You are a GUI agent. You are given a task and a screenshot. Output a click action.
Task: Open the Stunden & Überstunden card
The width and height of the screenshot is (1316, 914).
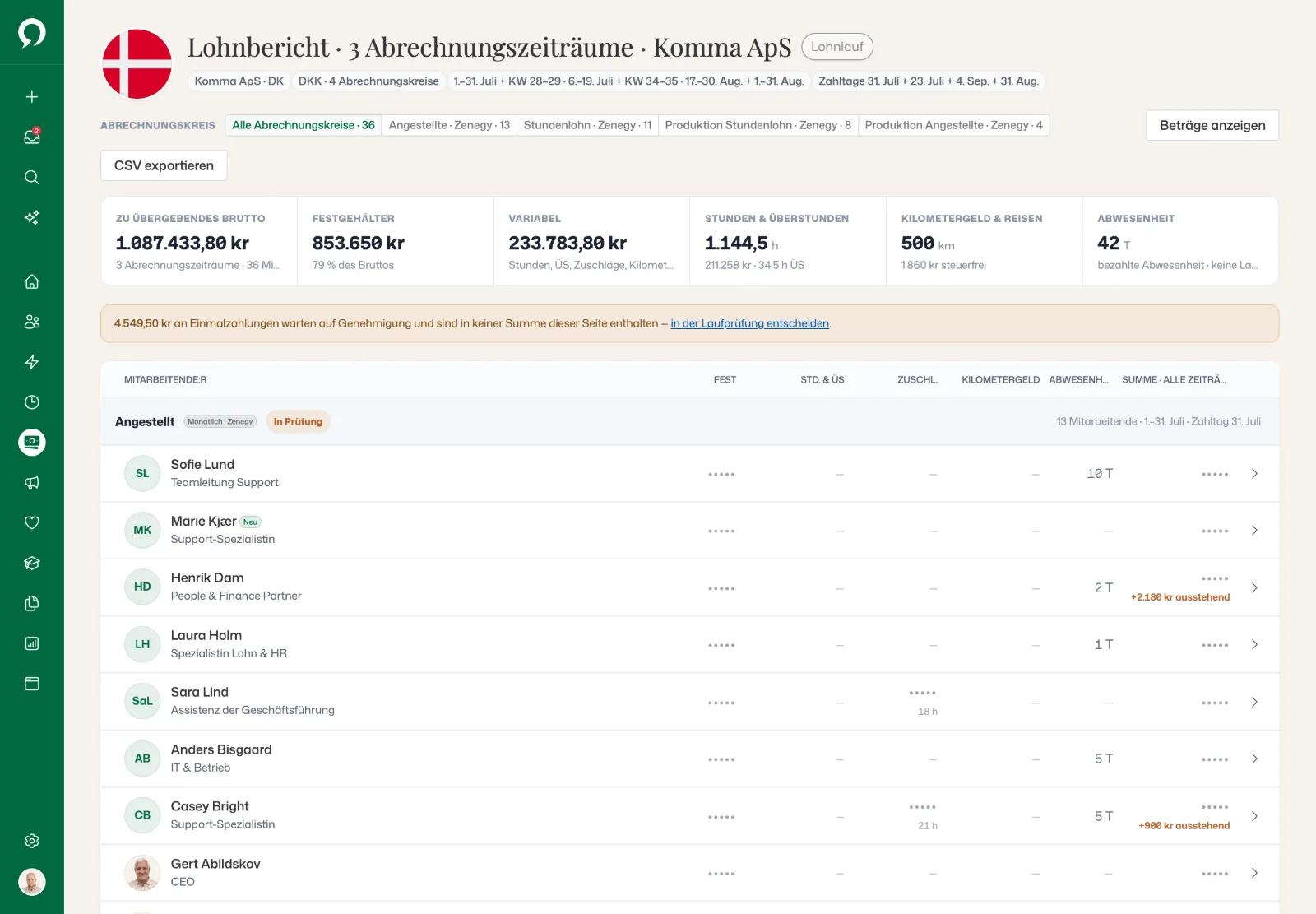[788, 241]
